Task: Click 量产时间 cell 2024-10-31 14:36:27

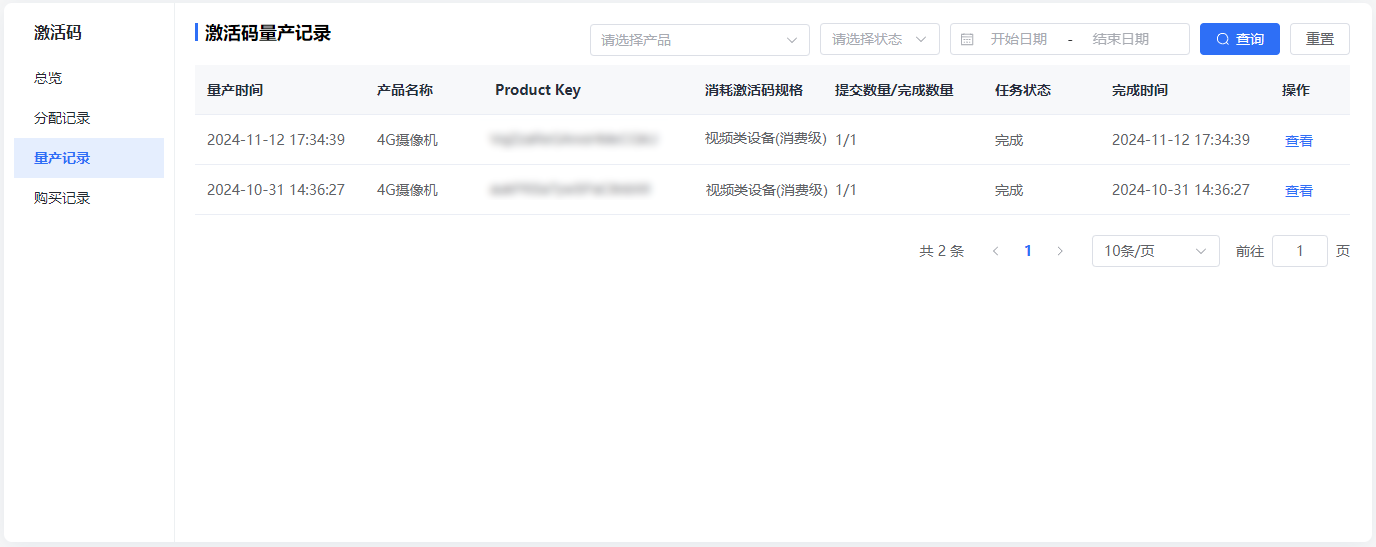Action: pos(276,190)
